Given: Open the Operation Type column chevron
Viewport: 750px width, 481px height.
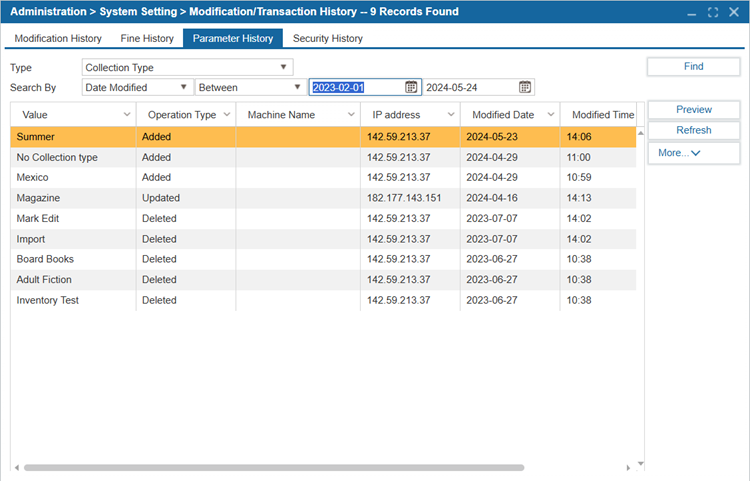Looking at the screenshot, I should [227, 114].
